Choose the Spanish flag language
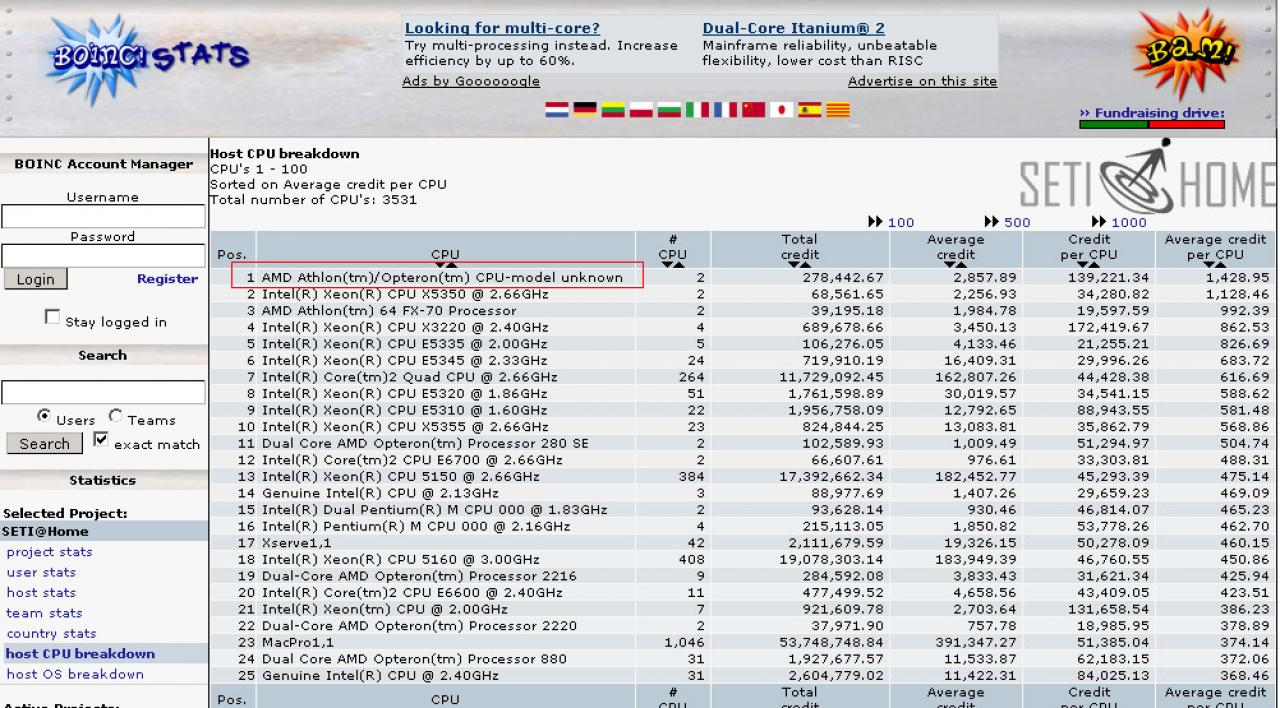This screenshot has height=708, width=1280. [x=809, y=110]
